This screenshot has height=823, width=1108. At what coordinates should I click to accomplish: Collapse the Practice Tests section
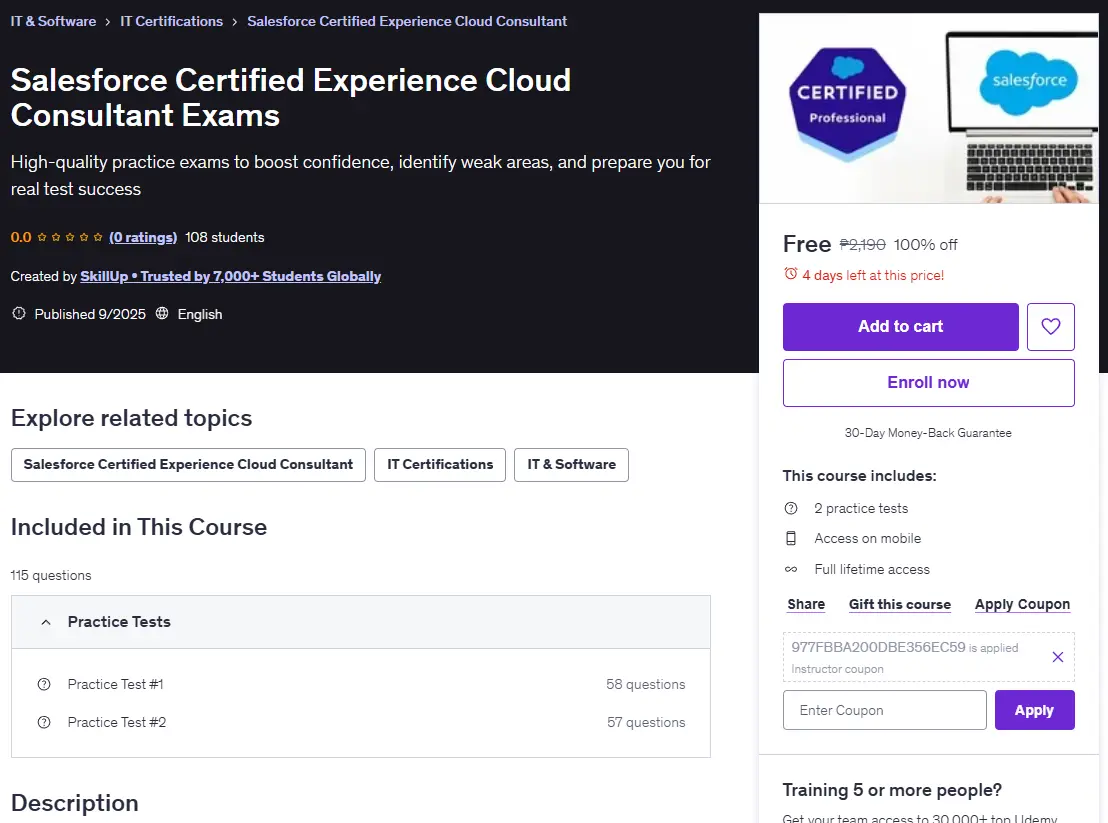coord(360,622)
